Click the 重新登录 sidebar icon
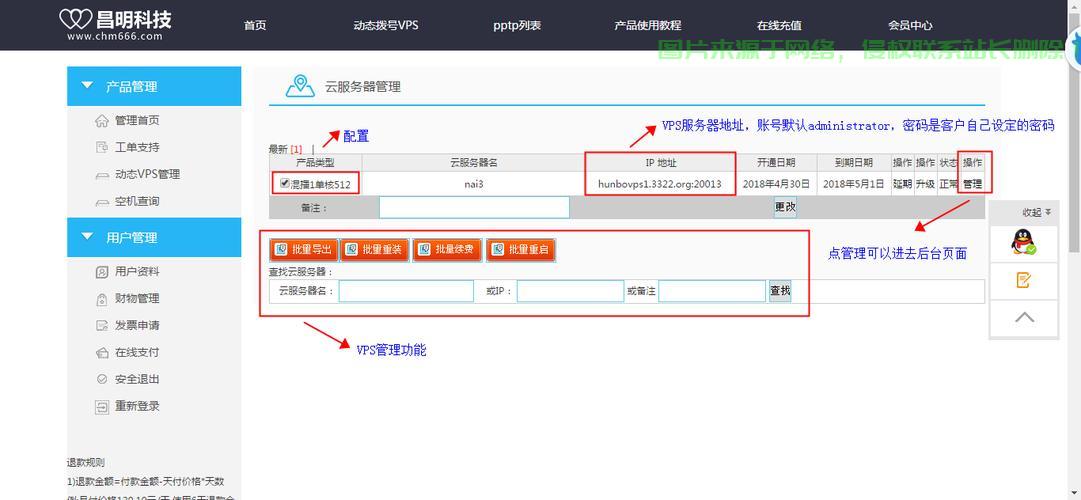 click(x=101, y=407)
